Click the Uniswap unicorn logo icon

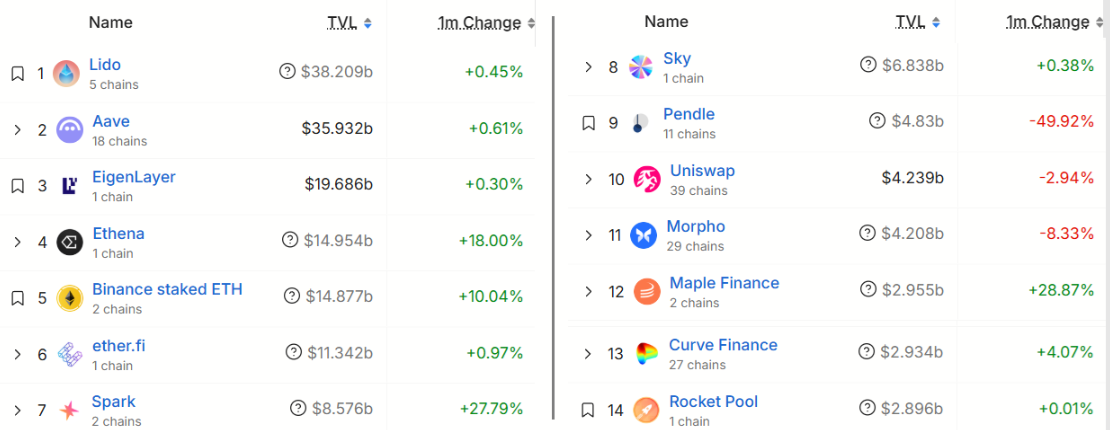(x=647, y=180)
